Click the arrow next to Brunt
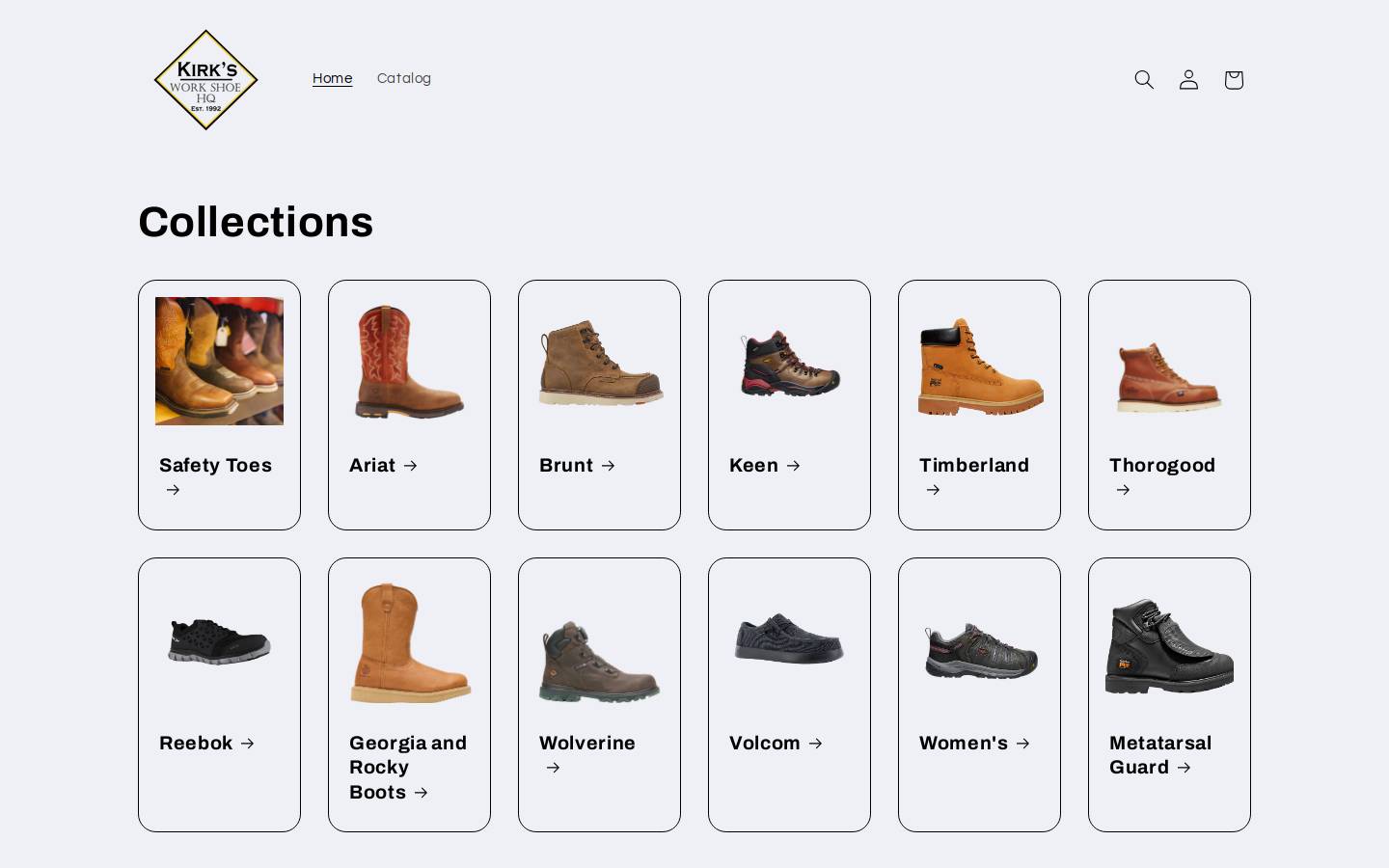The width and height of the screenshot is (1389, 868). pyautogui.click(x=608, y=466)
